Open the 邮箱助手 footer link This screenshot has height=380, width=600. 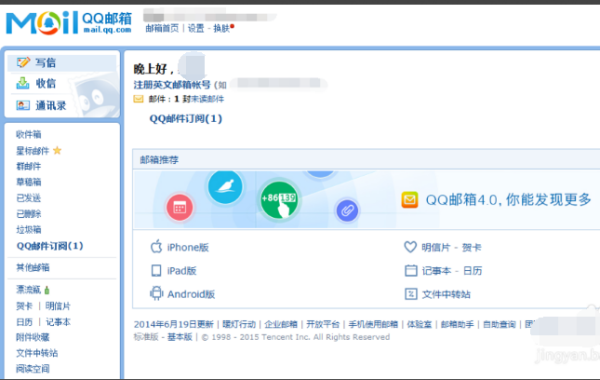pyautogui.click(x=457, y=325)
